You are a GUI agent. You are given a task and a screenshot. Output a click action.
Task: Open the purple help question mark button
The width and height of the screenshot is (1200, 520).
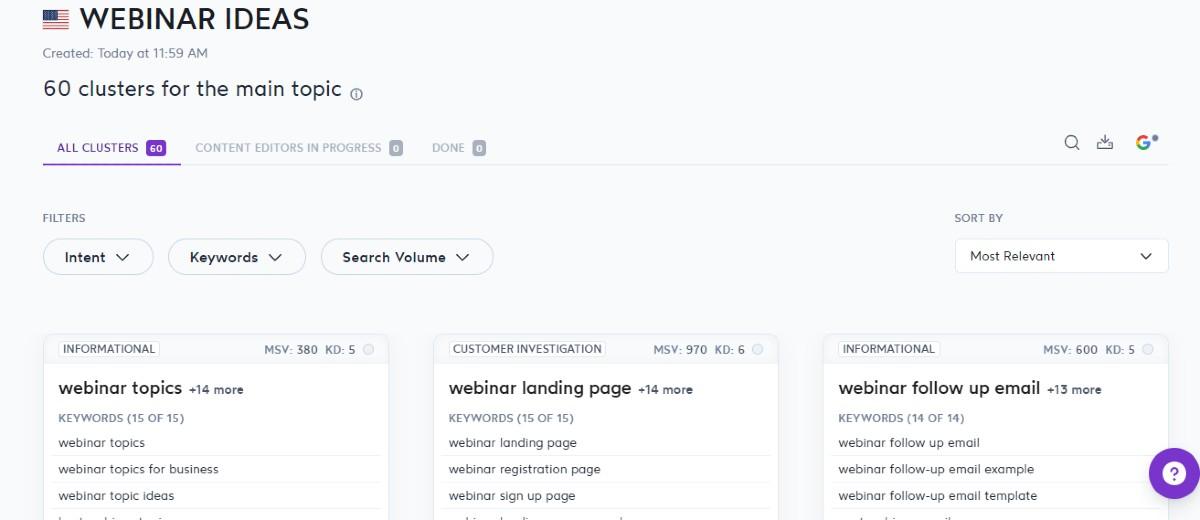point(1173,473)
